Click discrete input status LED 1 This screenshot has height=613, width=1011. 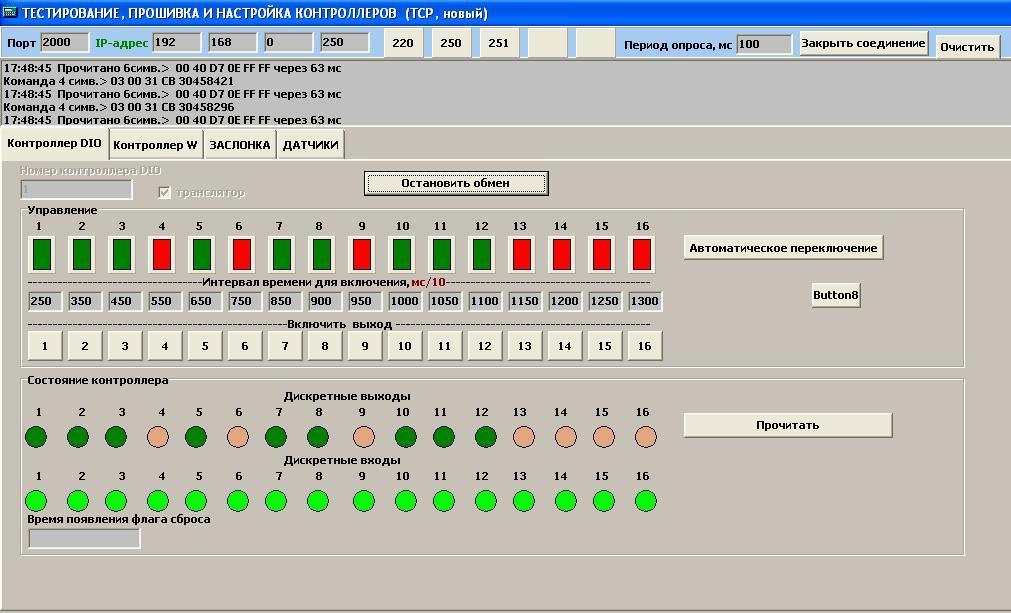36,501
